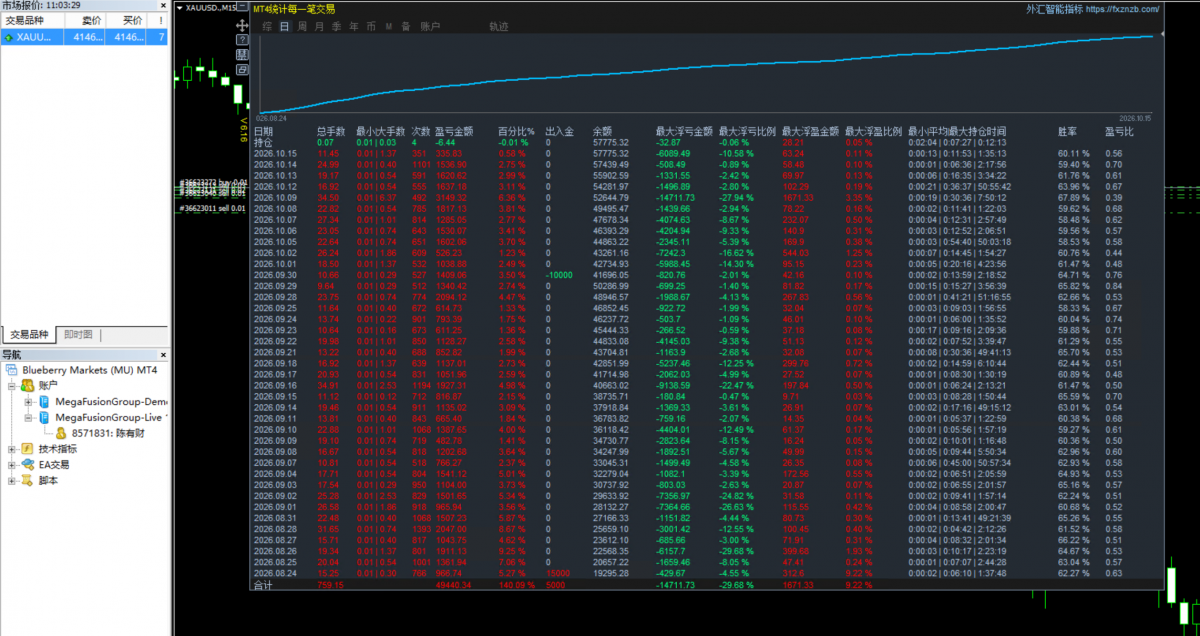This screenshot has height=636, width=1200.
Task: Select the 日 daily period tab
Action: click(286, 26)
